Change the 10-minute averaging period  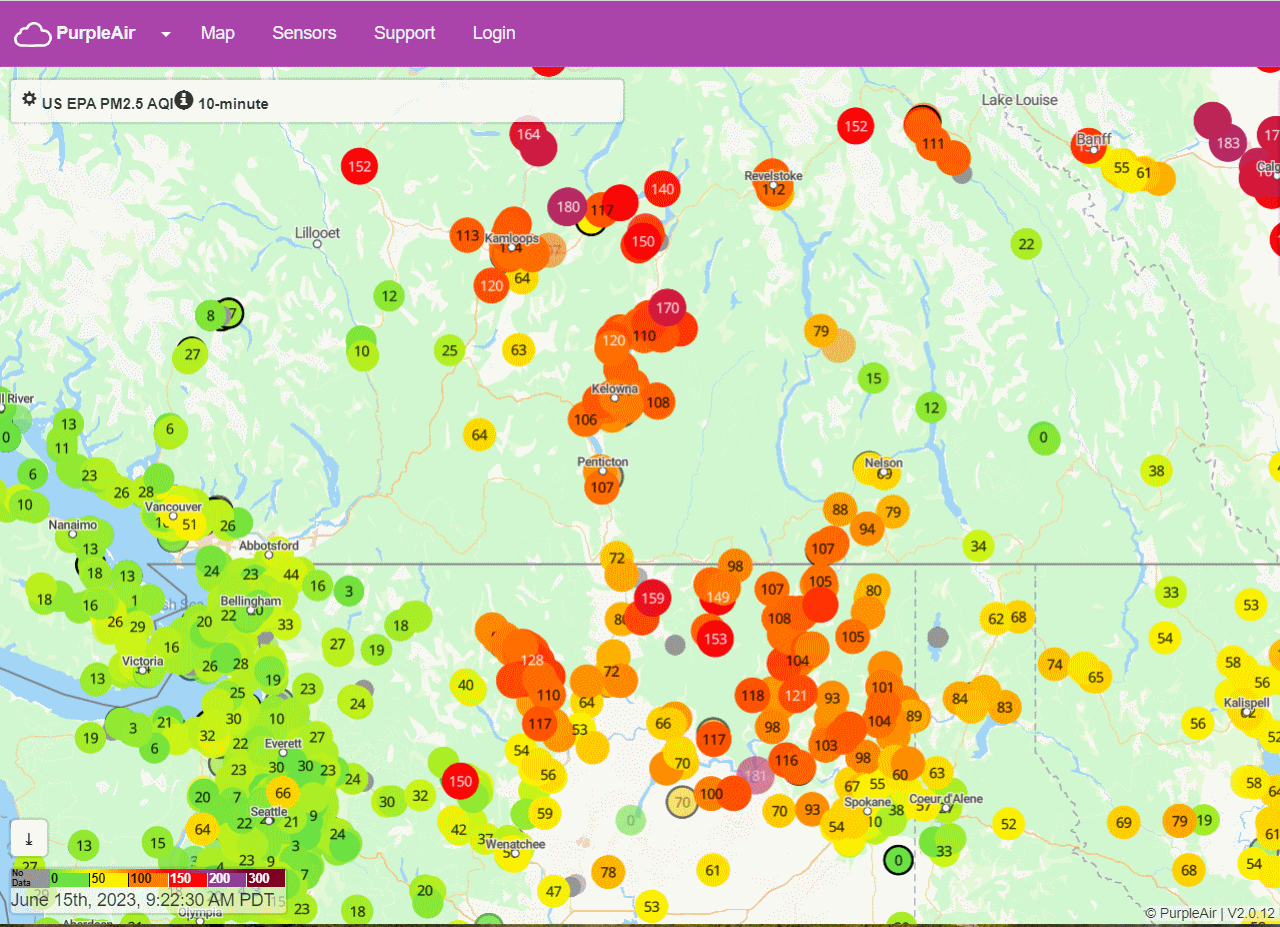tap(233, 103)
